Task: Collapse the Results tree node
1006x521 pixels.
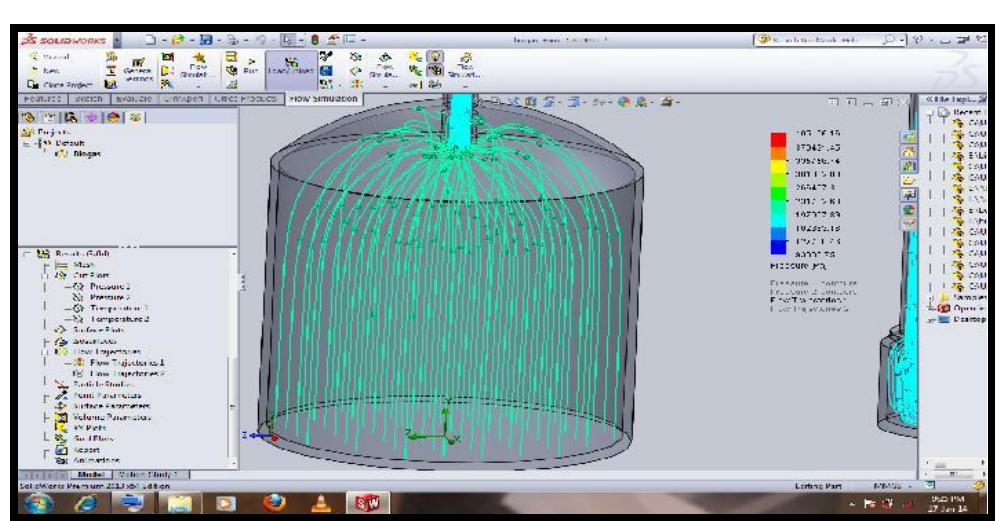Action: pos(28,254)
